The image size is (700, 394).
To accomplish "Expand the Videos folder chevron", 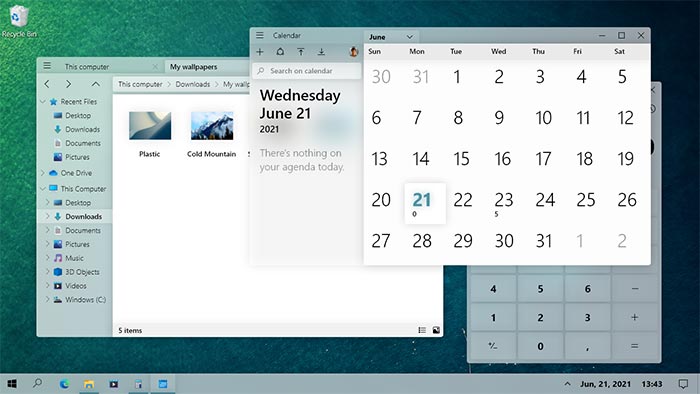I will coord(48,286).
